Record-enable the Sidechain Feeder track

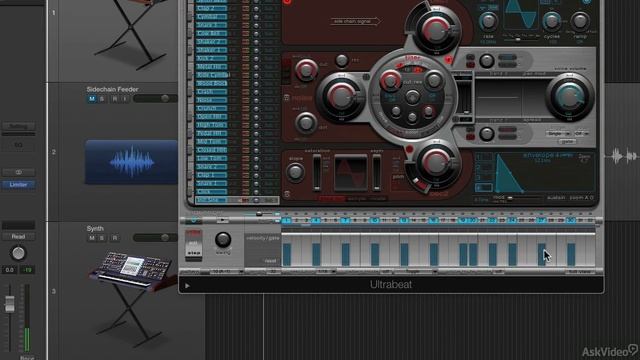click(x=115, y=98)
